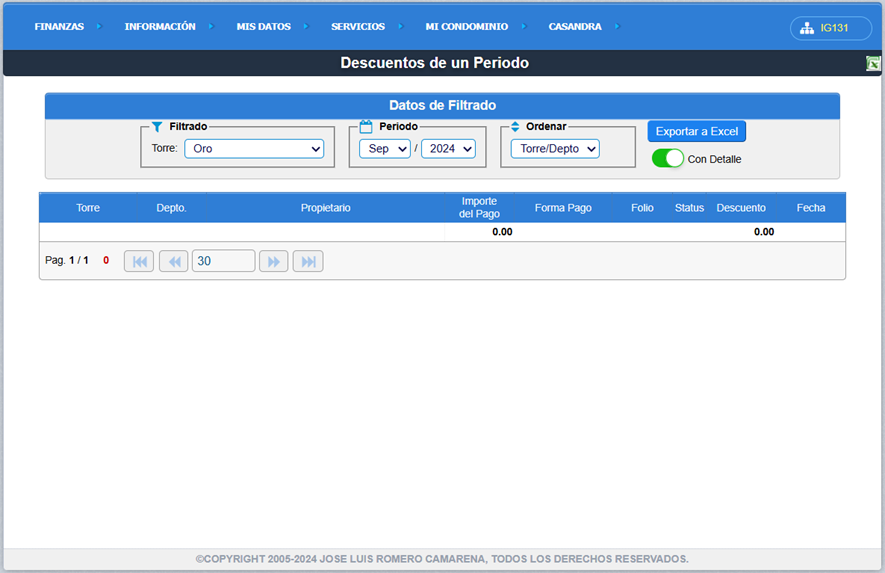Click the rows-per-page field showing 30
Image resolution: width=885 pixels, height=573 pixels.
(223, 261)
